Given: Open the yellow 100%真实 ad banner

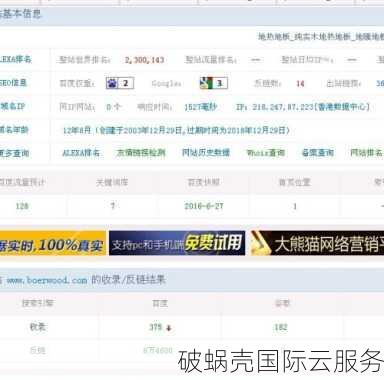Looking at the screenshot, I should coord(53,243).
